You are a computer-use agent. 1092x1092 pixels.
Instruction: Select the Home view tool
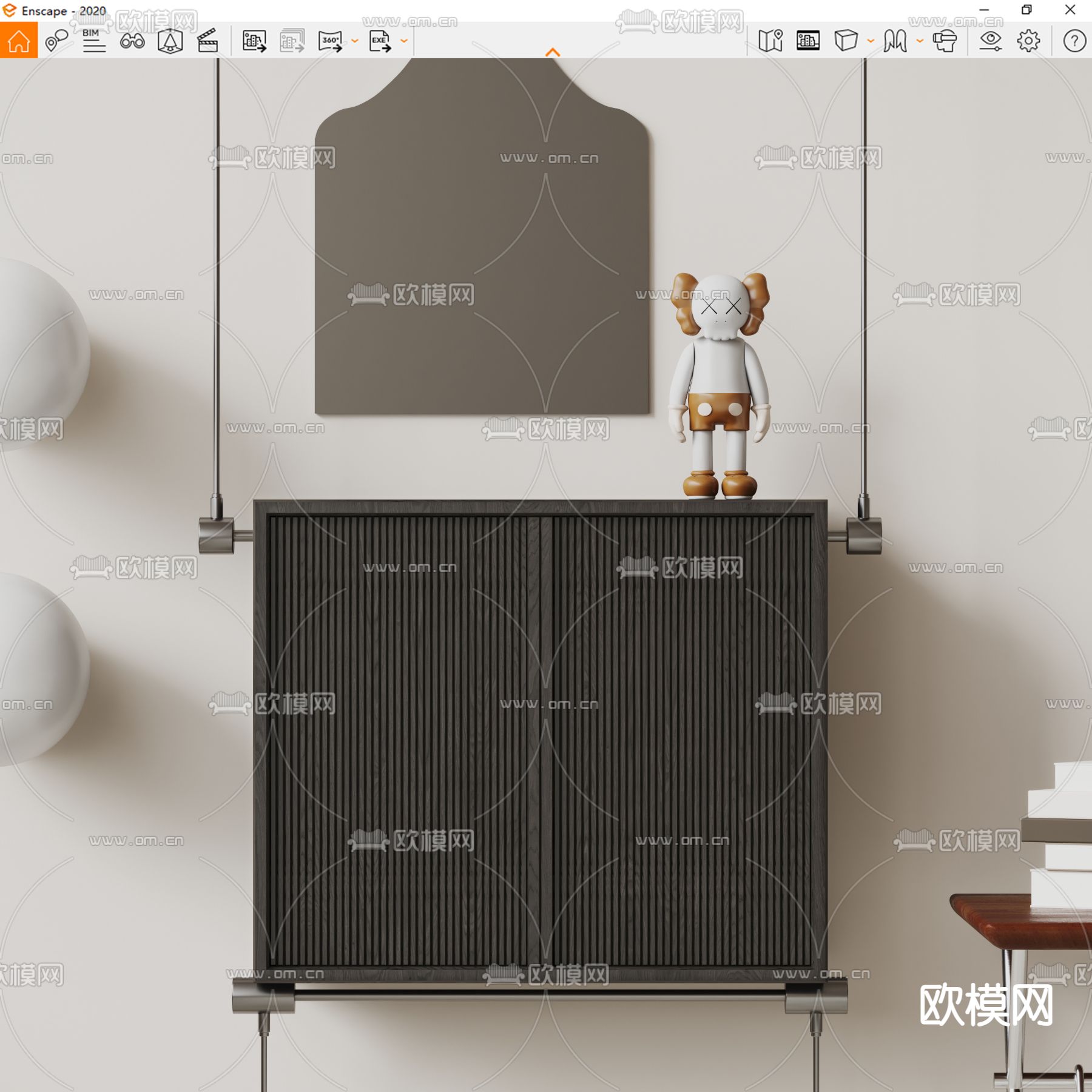point(20,41)
